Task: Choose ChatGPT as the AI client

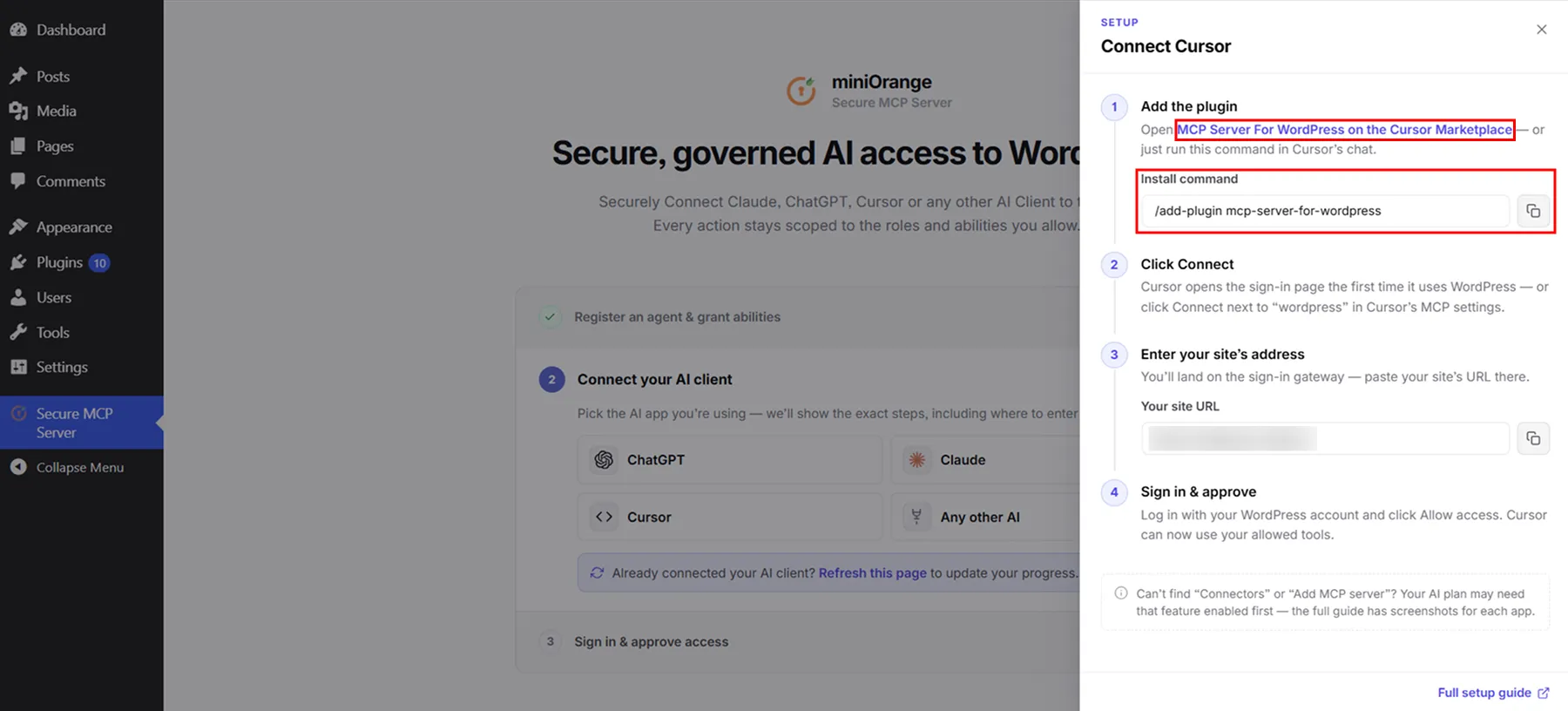Action: (x=730, y=459)
